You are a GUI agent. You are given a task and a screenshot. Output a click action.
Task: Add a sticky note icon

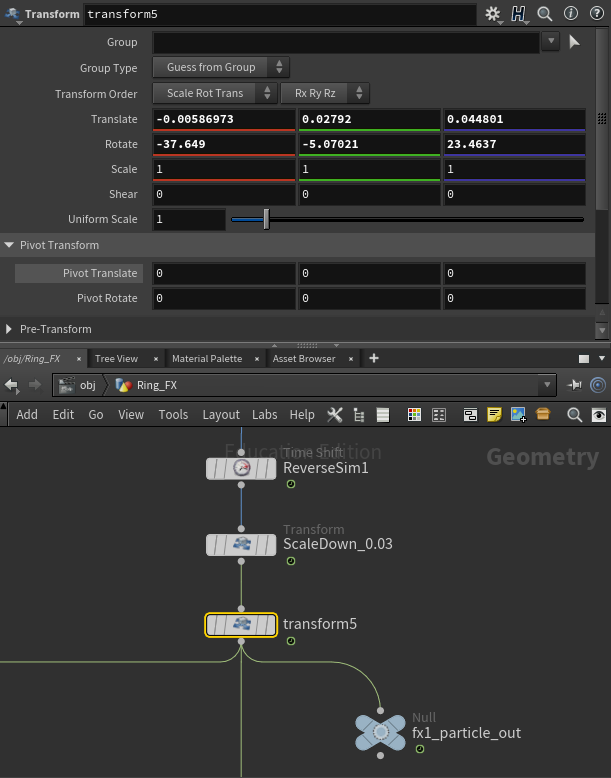pyautogui.click(x=494, y=415)
